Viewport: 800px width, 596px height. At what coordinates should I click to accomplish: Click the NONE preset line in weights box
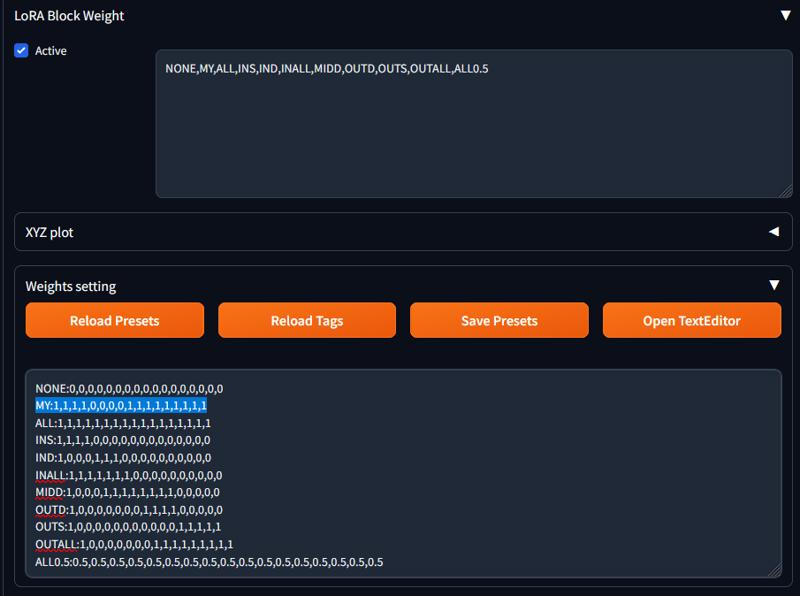click(x=129, y=389)
